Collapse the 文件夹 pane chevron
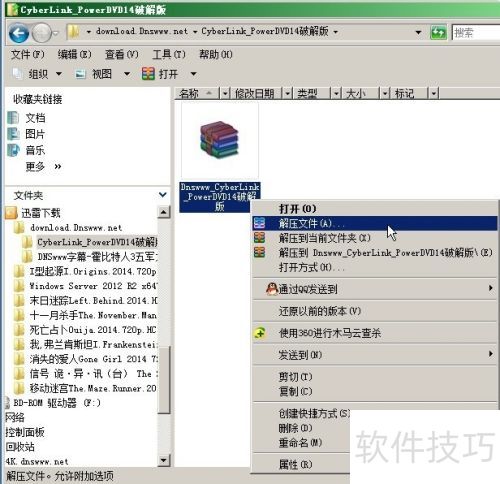The width and height of the screenshot is (500, 484). [163, 194]
